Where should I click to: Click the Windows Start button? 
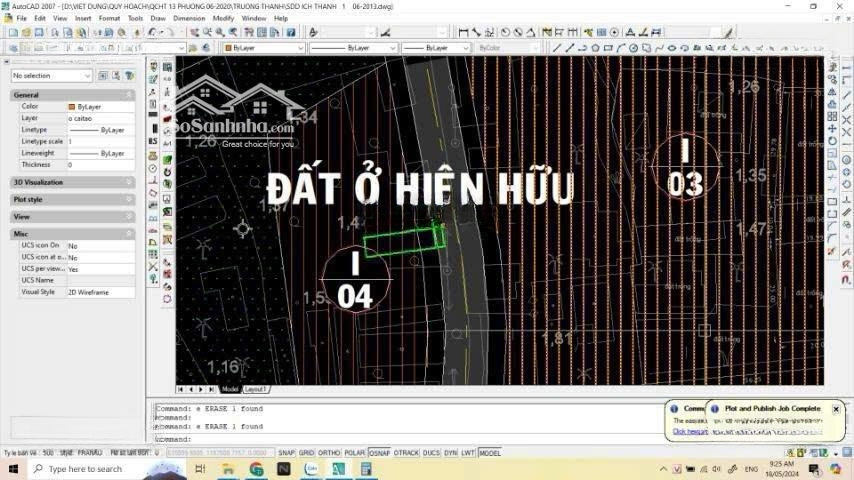[13, 469]
